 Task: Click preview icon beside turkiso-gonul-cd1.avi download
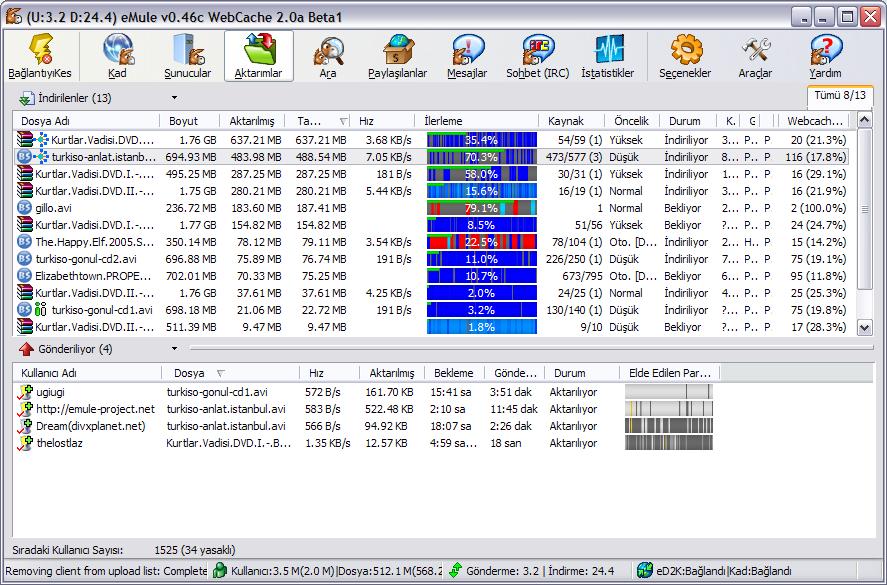40,309
